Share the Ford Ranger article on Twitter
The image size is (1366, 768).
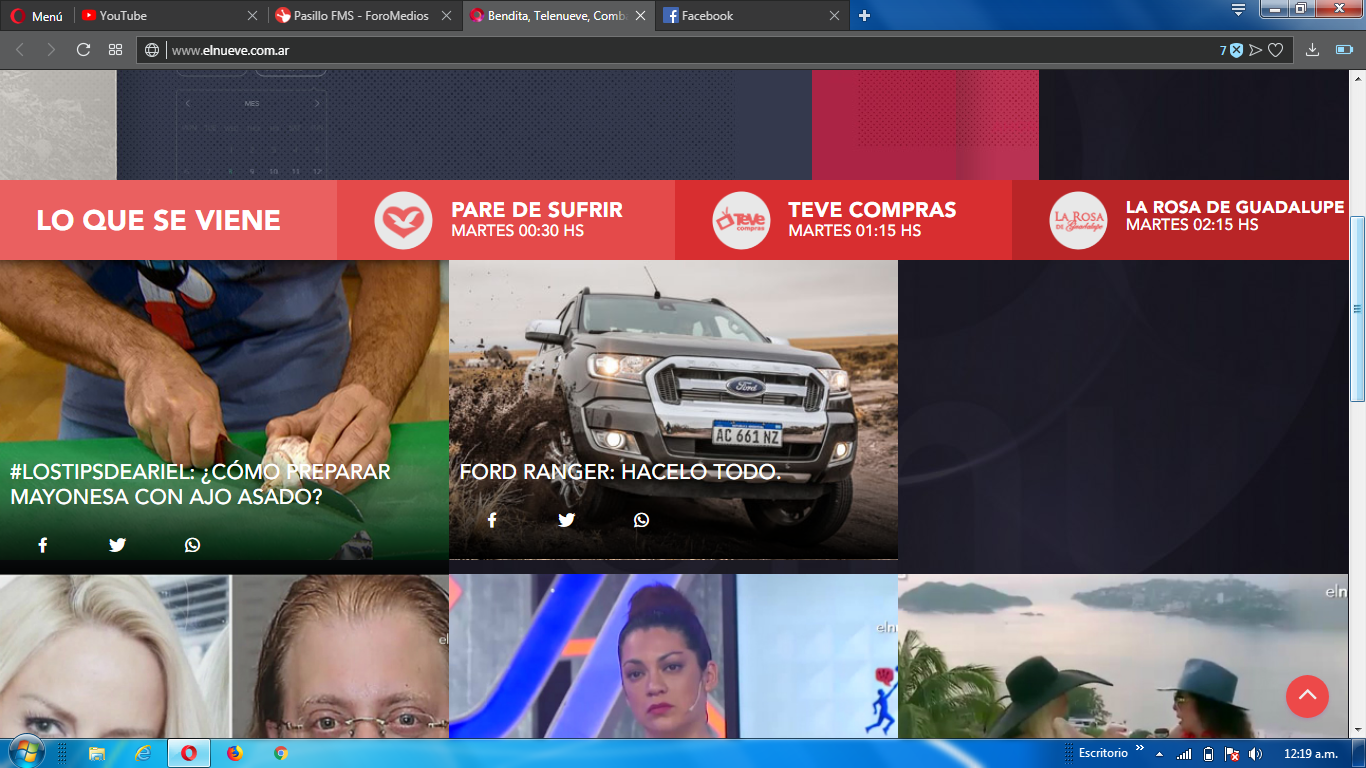click(x=566, y=520)
